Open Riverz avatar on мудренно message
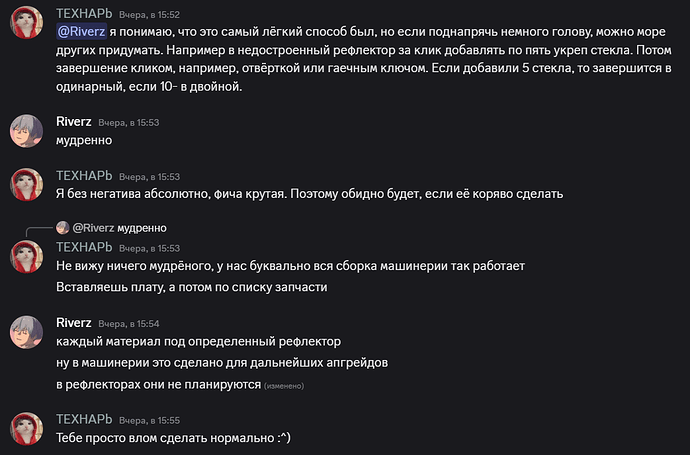 coord(26,131)
